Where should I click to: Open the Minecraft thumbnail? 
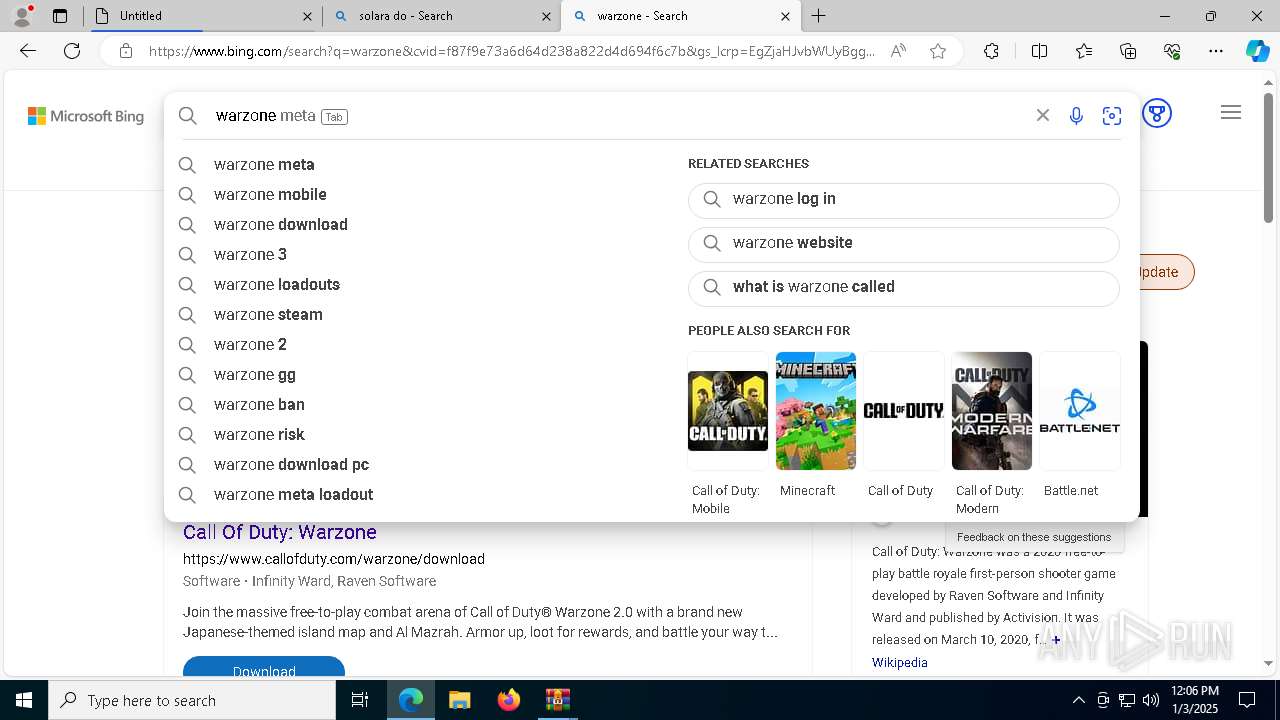pyautogui.click(x=816, y=411)
